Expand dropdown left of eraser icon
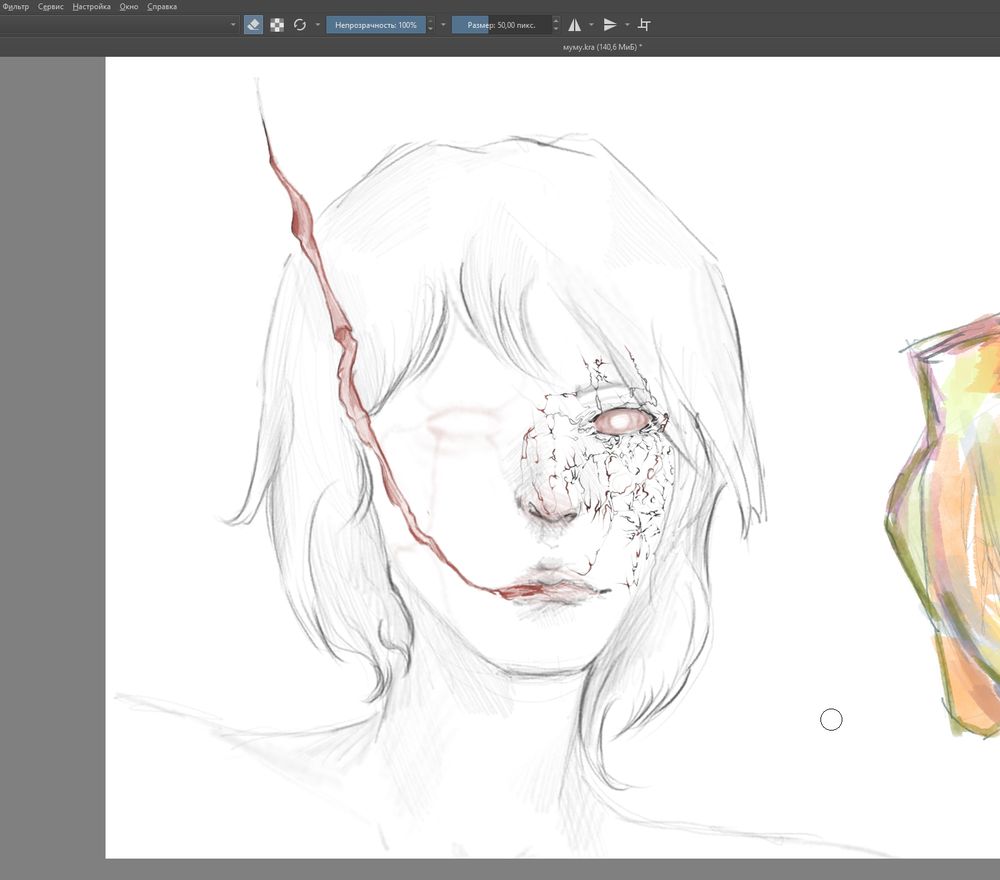 click(233, 25)
